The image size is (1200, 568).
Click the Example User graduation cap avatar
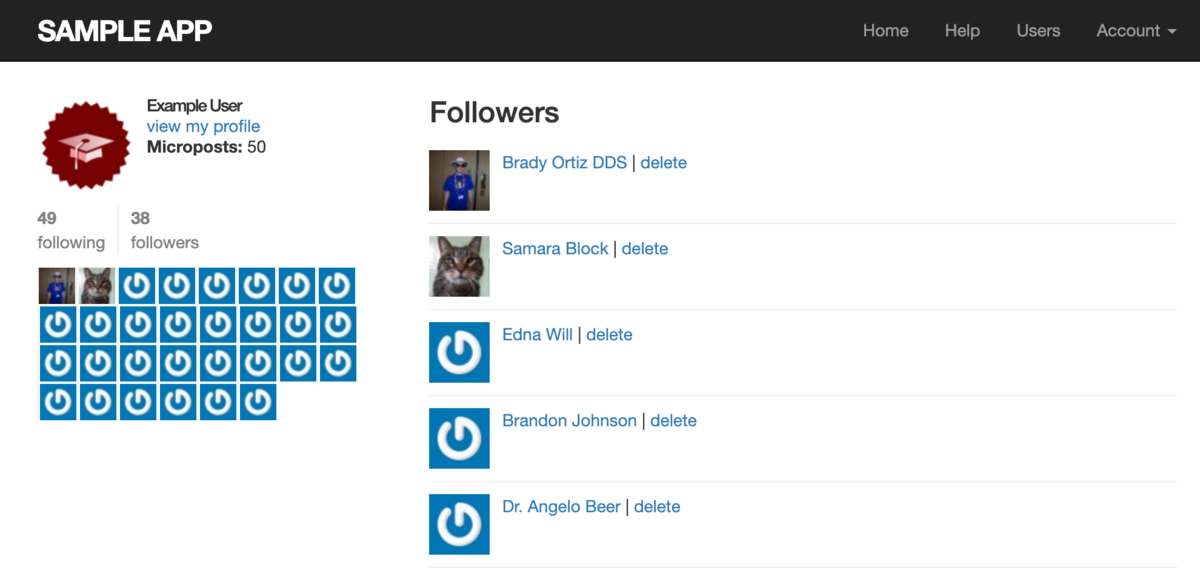coord(86,145)
